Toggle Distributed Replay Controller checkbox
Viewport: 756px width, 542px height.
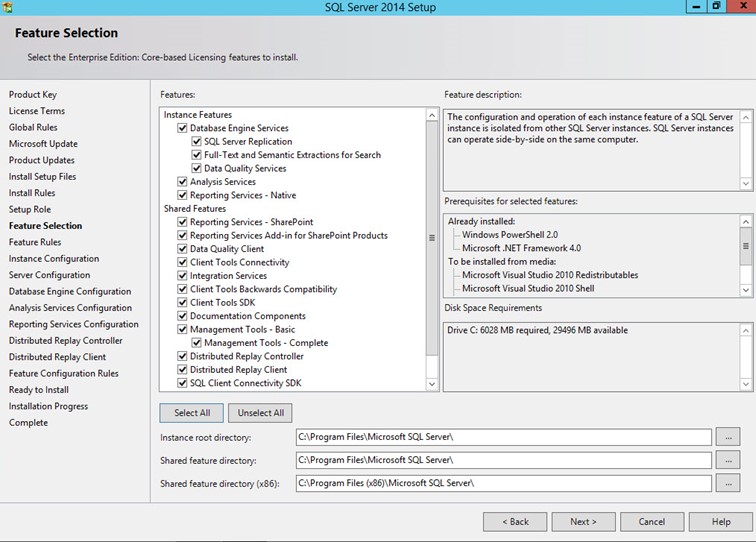pos(182,356)
